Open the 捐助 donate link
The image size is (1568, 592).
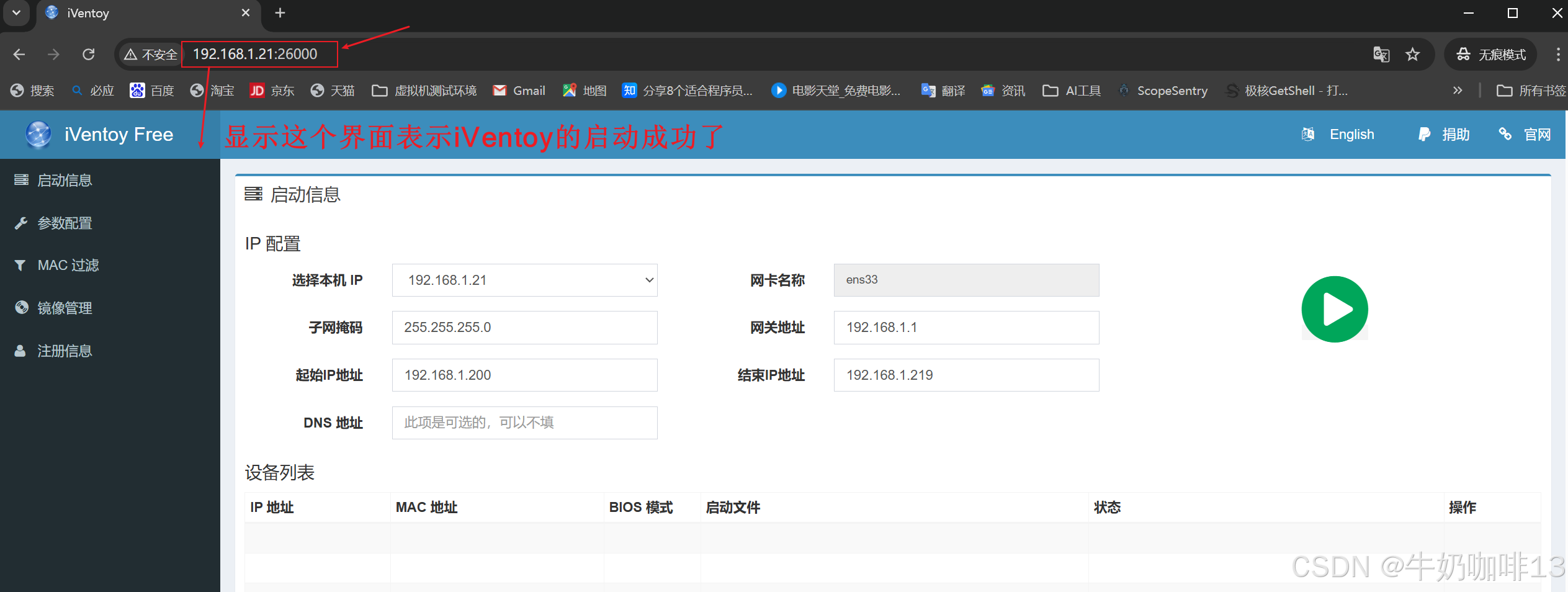(x=1444, y=135)
